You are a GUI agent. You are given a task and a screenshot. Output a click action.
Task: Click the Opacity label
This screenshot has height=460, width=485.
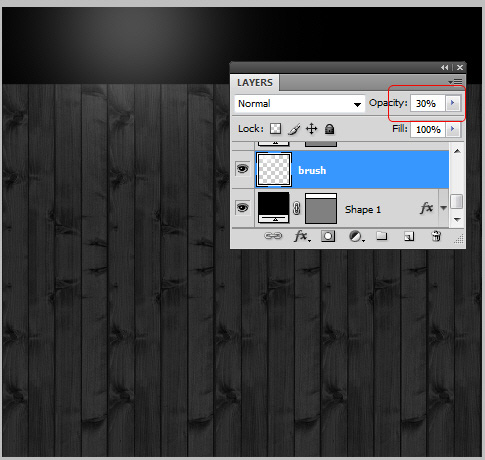click(388, 103)
